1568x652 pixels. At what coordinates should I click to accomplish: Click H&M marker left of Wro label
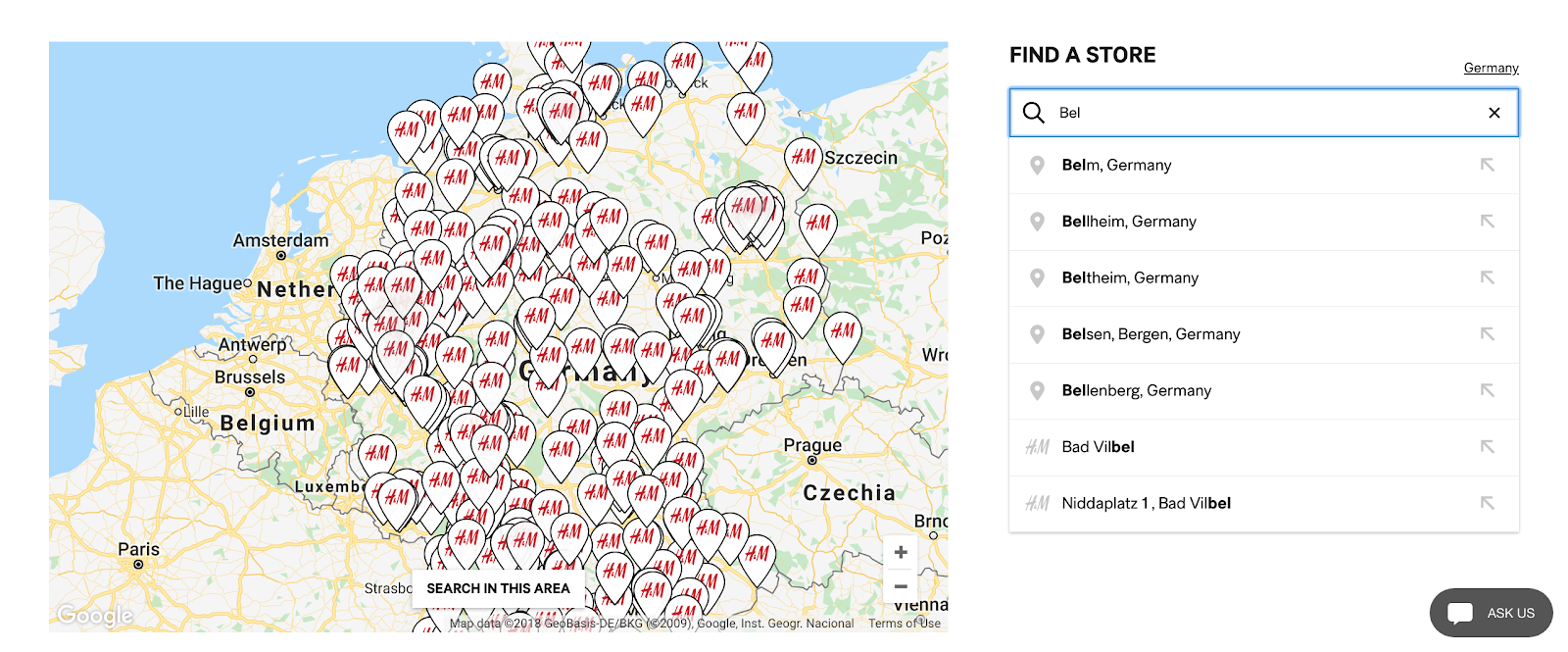(x=843, y=335)
